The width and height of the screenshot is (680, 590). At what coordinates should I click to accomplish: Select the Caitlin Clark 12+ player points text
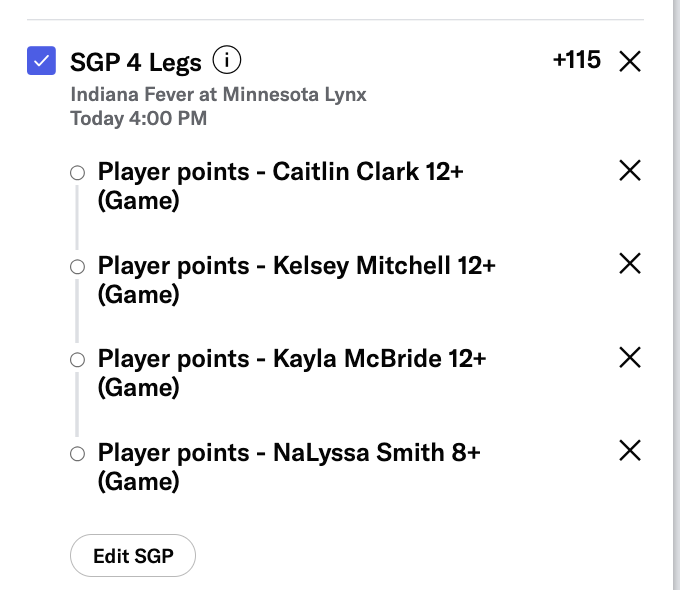click(x=280, y=172)
